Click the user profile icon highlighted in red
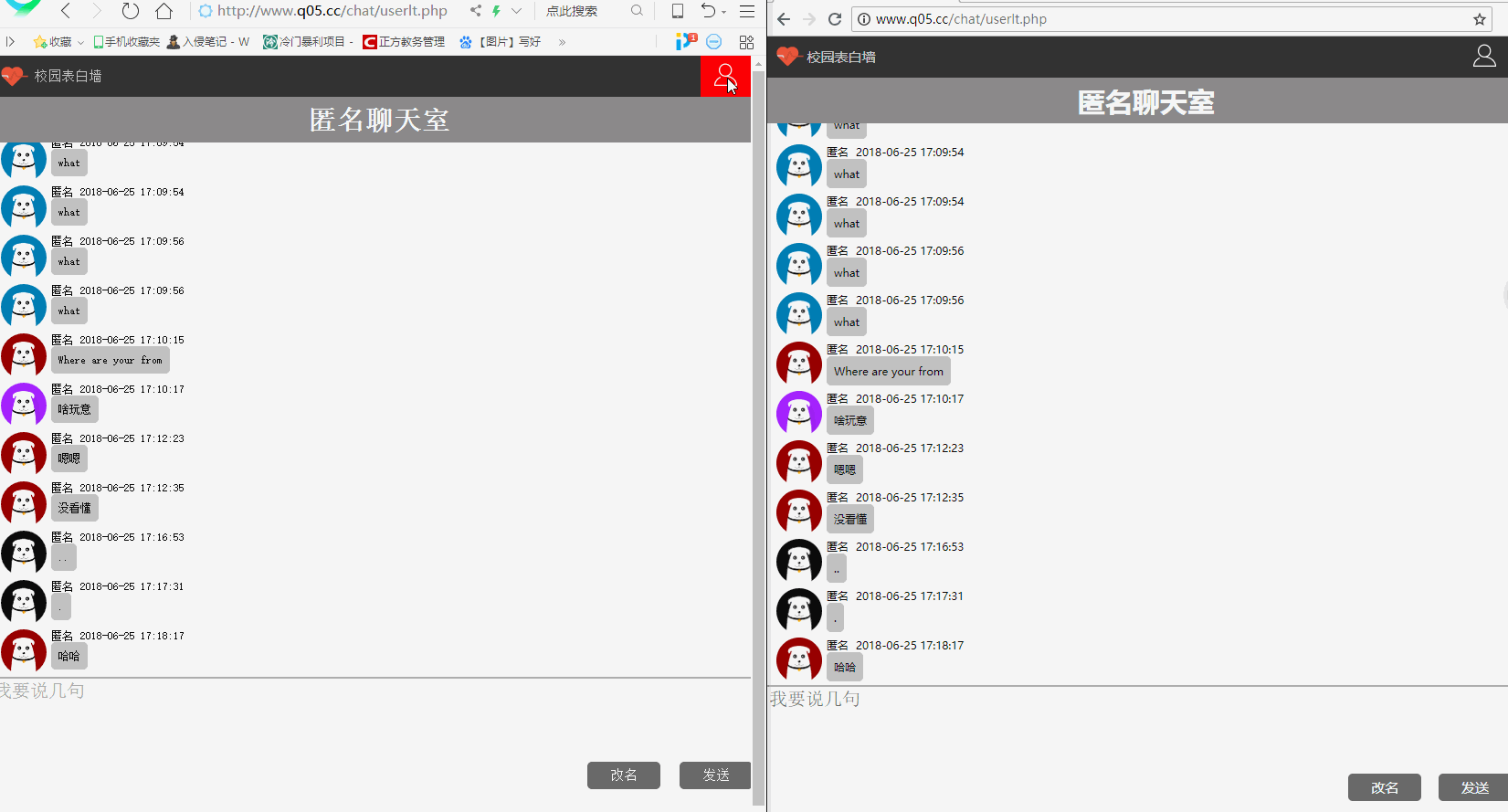 (725, 76)
